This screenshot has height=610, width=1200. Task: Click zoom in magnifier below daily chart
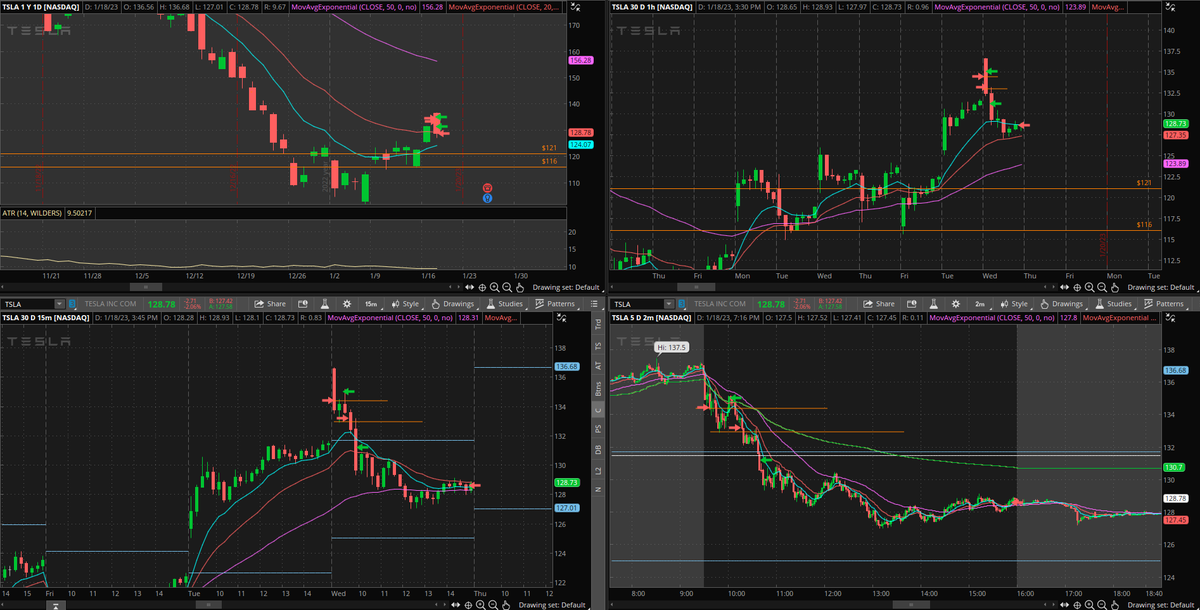pos(494,286)
